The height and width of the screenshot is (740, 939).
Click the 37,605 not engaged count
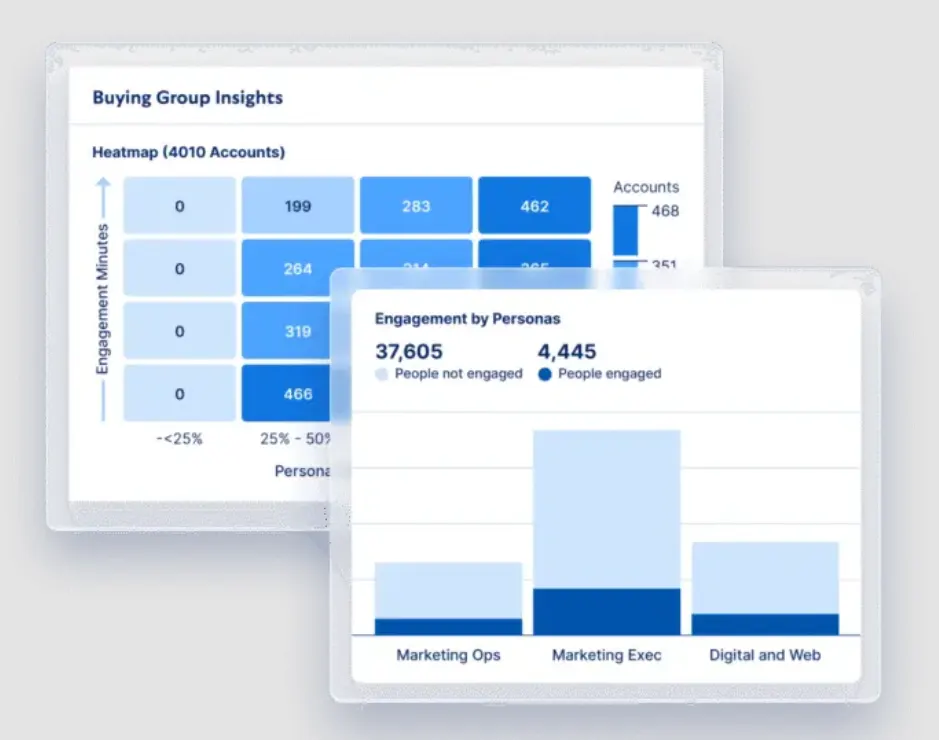click(409, 351)
